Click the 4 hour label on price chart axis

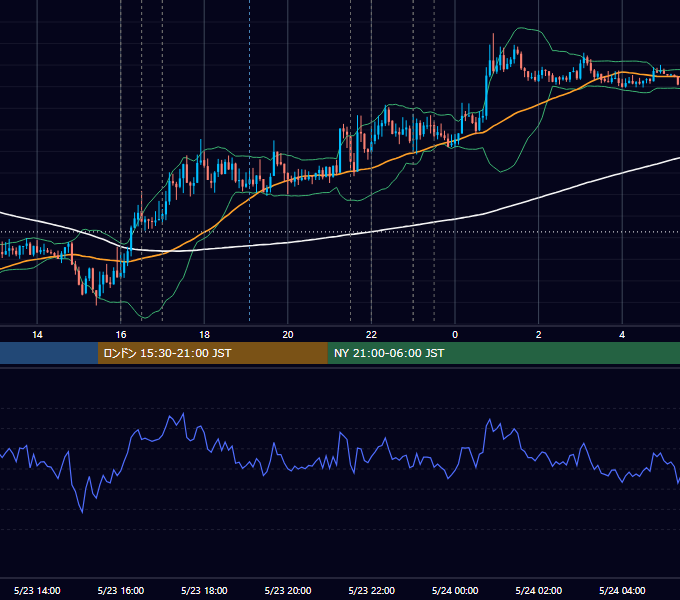(622, 335)
